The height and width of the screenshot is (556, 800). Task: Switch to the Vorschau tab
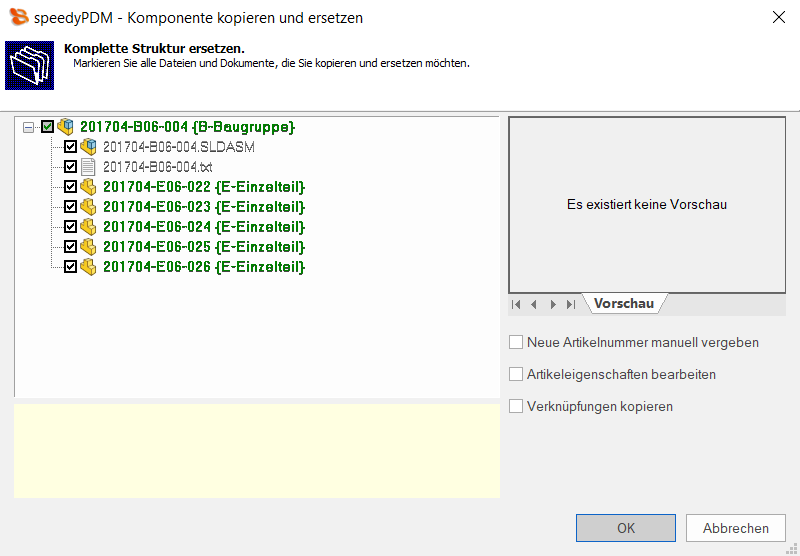(x=623, y=304)
